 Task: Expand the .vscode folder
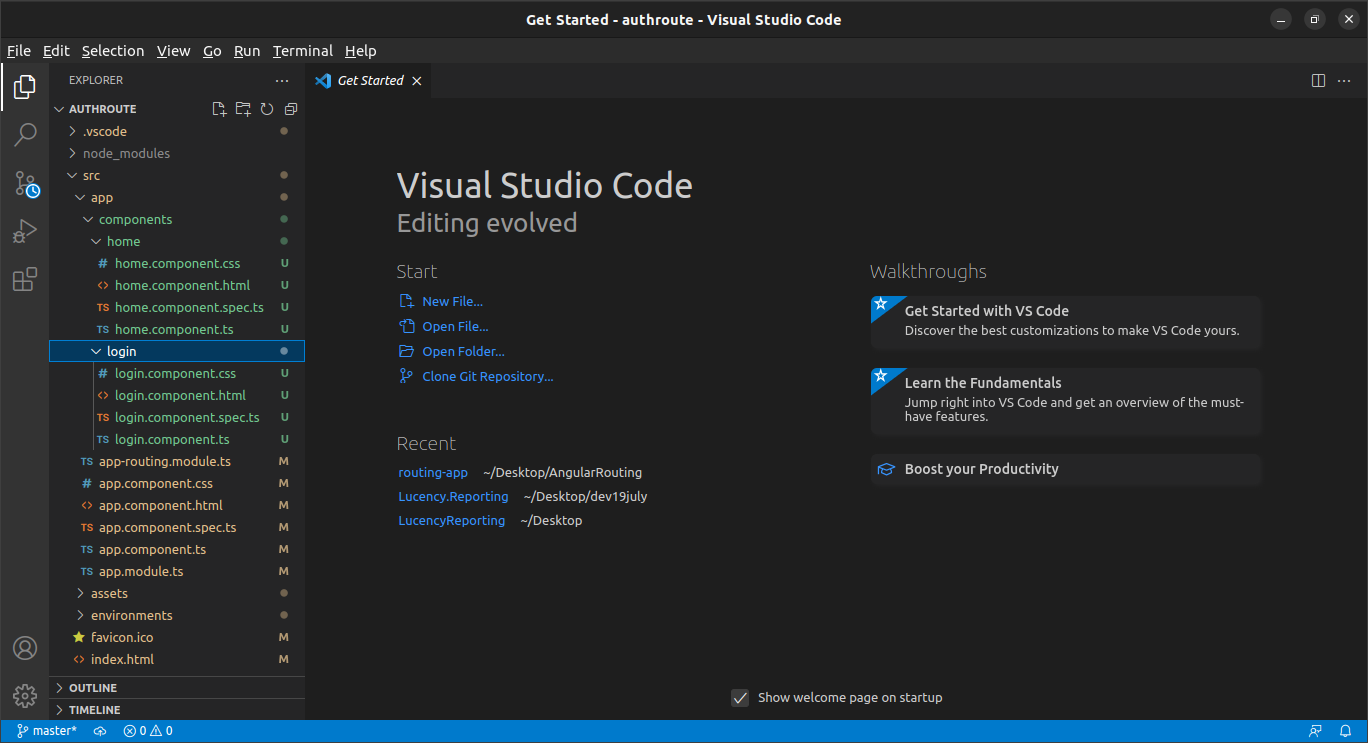(177, 131)
